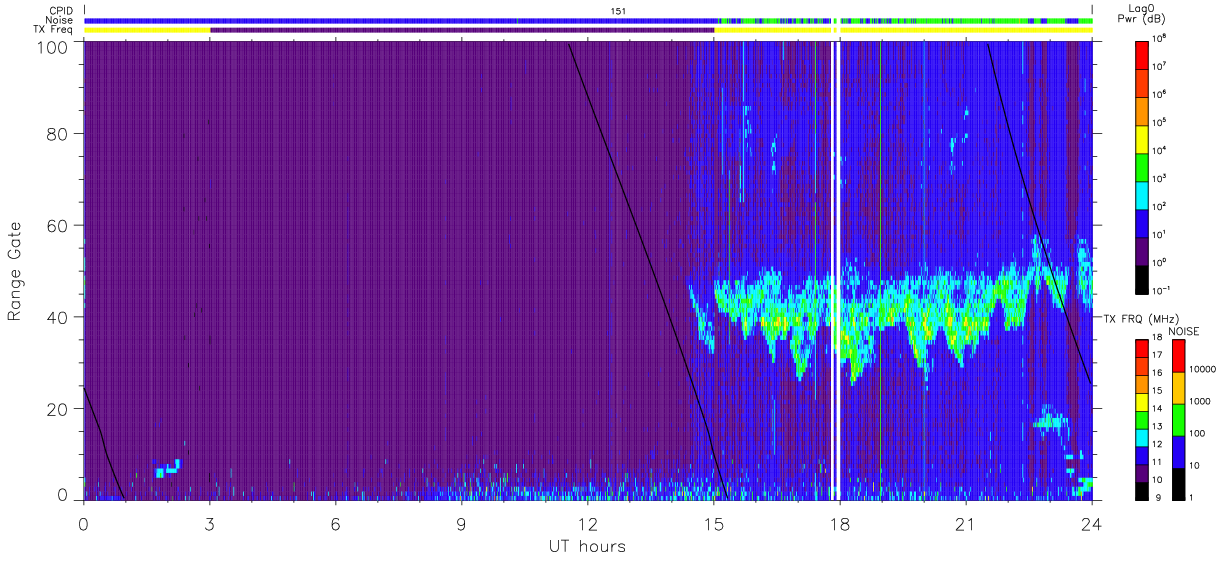Click x-axis tick label '6'
Image resolution: width=1228 pixels, height=567 pixels.
click(x=335, y=524)
